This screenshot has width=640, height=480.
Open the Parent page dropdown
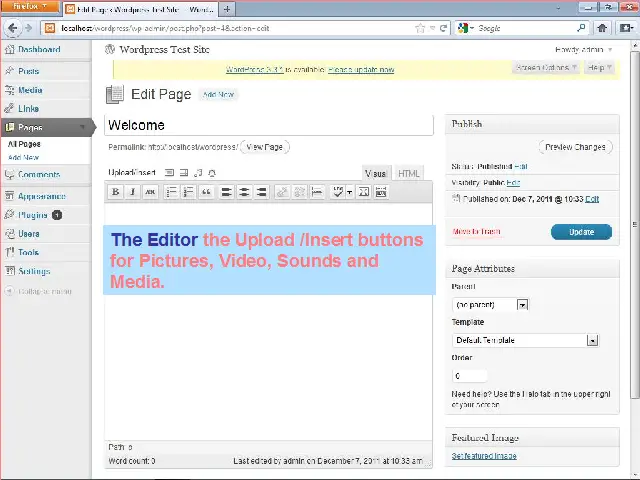(490, 305)
